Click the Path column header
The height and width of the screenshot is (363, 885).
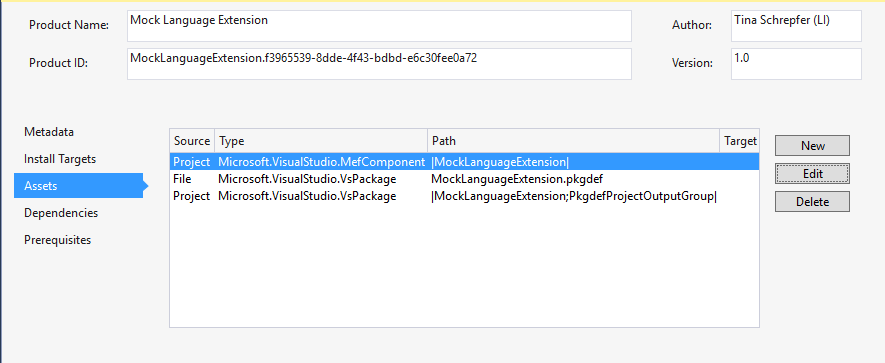coord(573,141)
